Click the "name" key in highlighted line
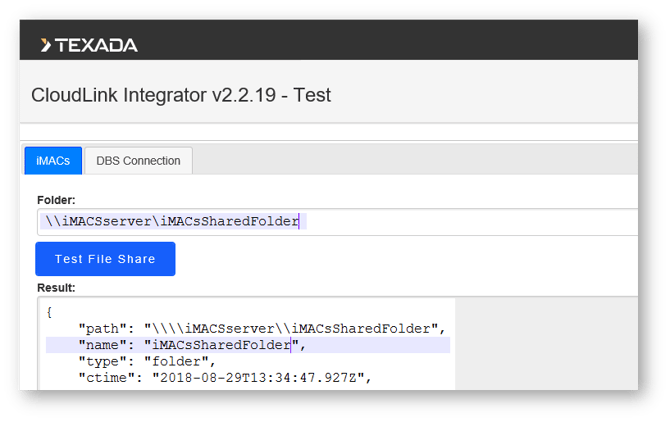670x422 pixels. pyautogui.click(x=102, y=345)
